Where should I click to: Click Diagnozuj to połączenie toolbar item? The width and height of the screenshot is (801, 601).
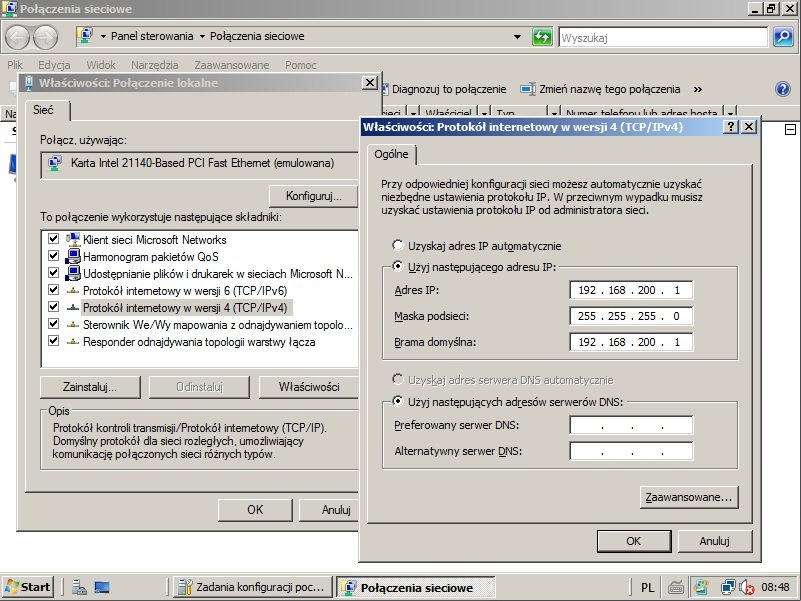[443, 89]
